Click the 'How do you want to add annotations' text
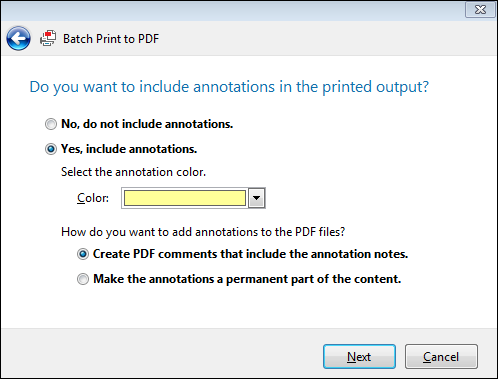498x379 pixels. [x=203, y=232]
